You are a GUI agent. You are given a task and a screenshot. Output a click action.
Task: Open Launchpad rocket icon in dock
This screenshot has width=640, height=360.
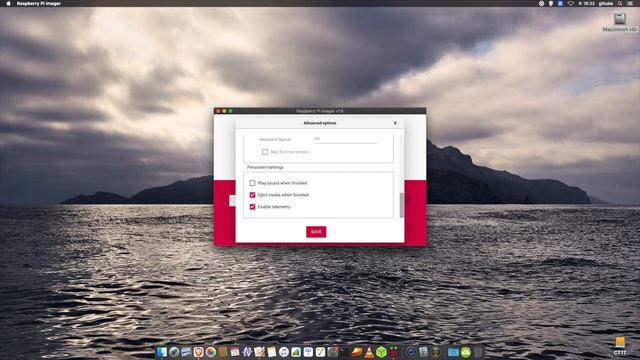[174, 352]
